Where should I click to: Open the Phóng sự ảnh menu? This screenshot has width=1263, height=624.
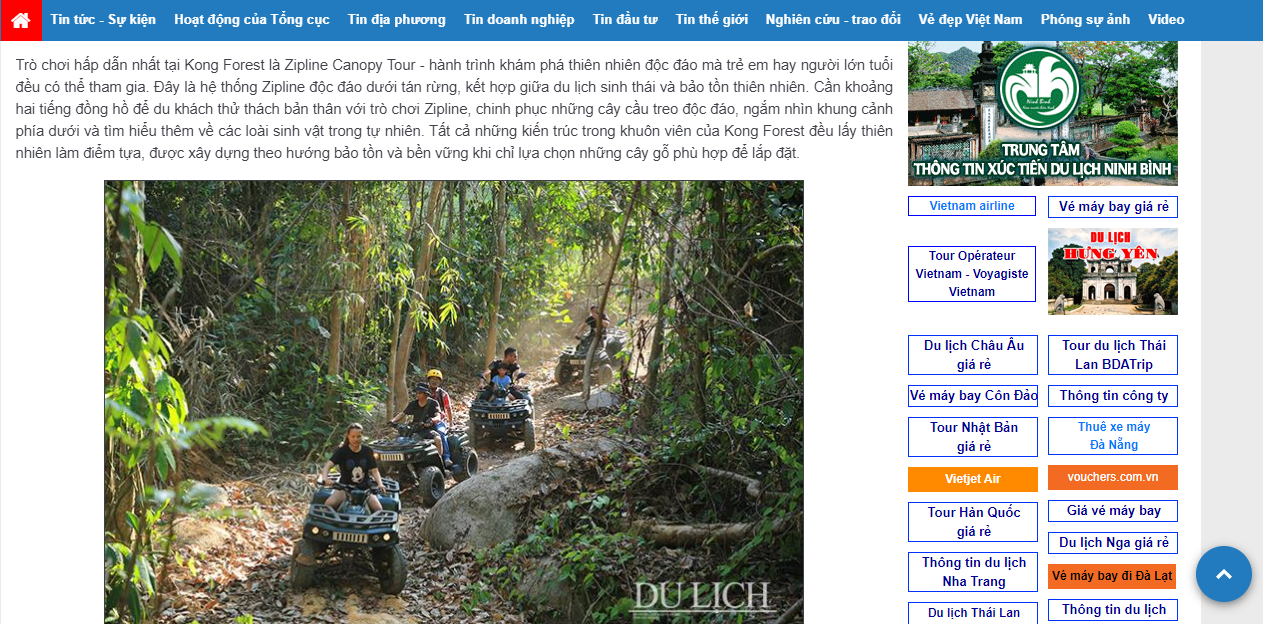(x=1085, y=20)
